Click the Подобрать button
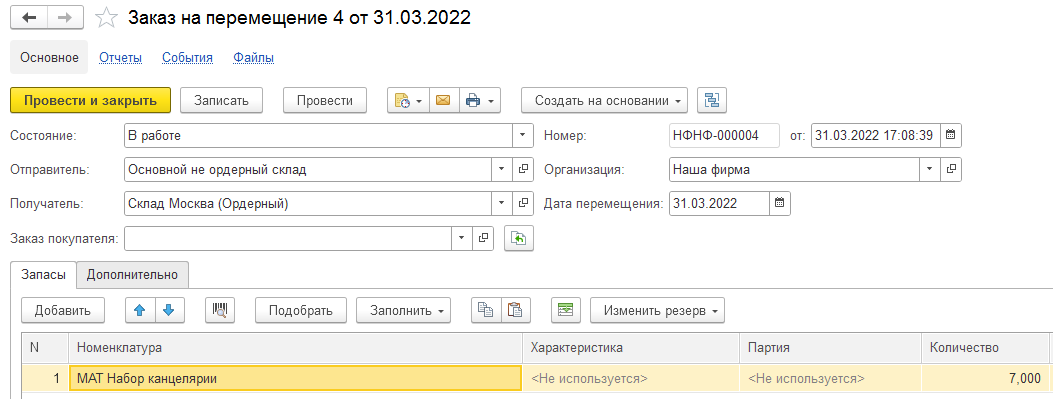This screenshot has width=1053, height=399. tap(301, 310)
